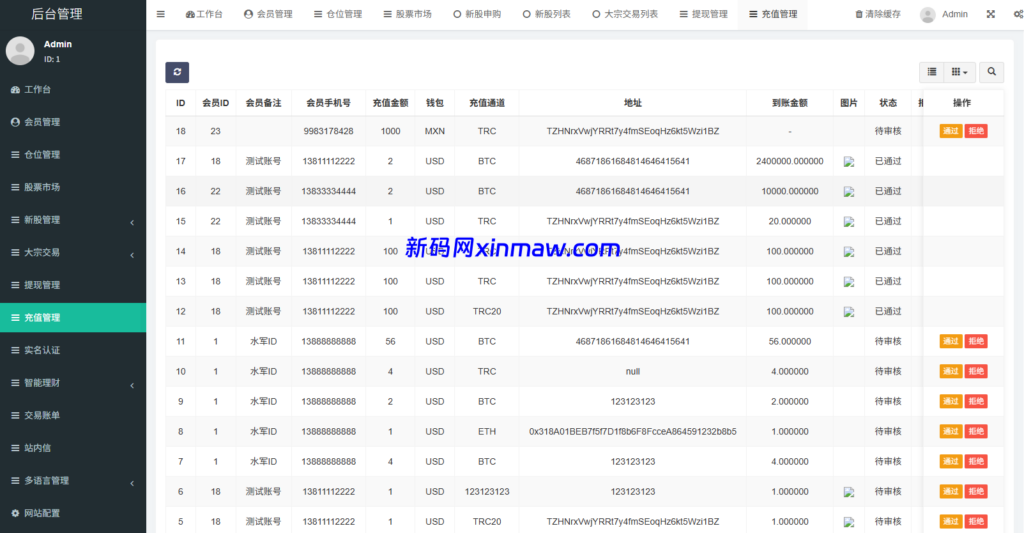1024x533 pixels.
Task: Open image thumbnail for recharge ID 16
Action: 848,192
